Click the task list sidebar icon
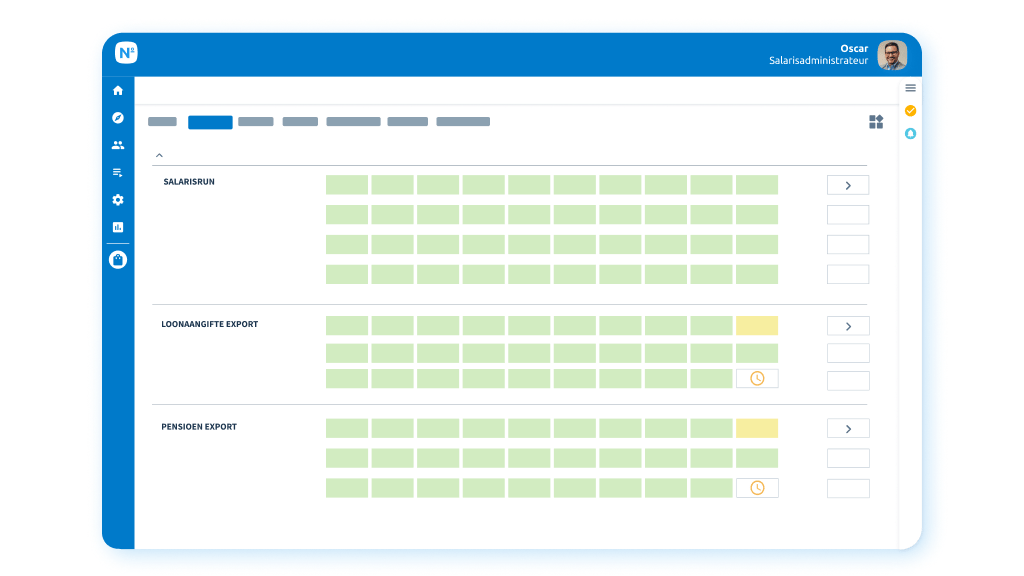The width and height of the screenshot is (1024, 576). (118, 172)
